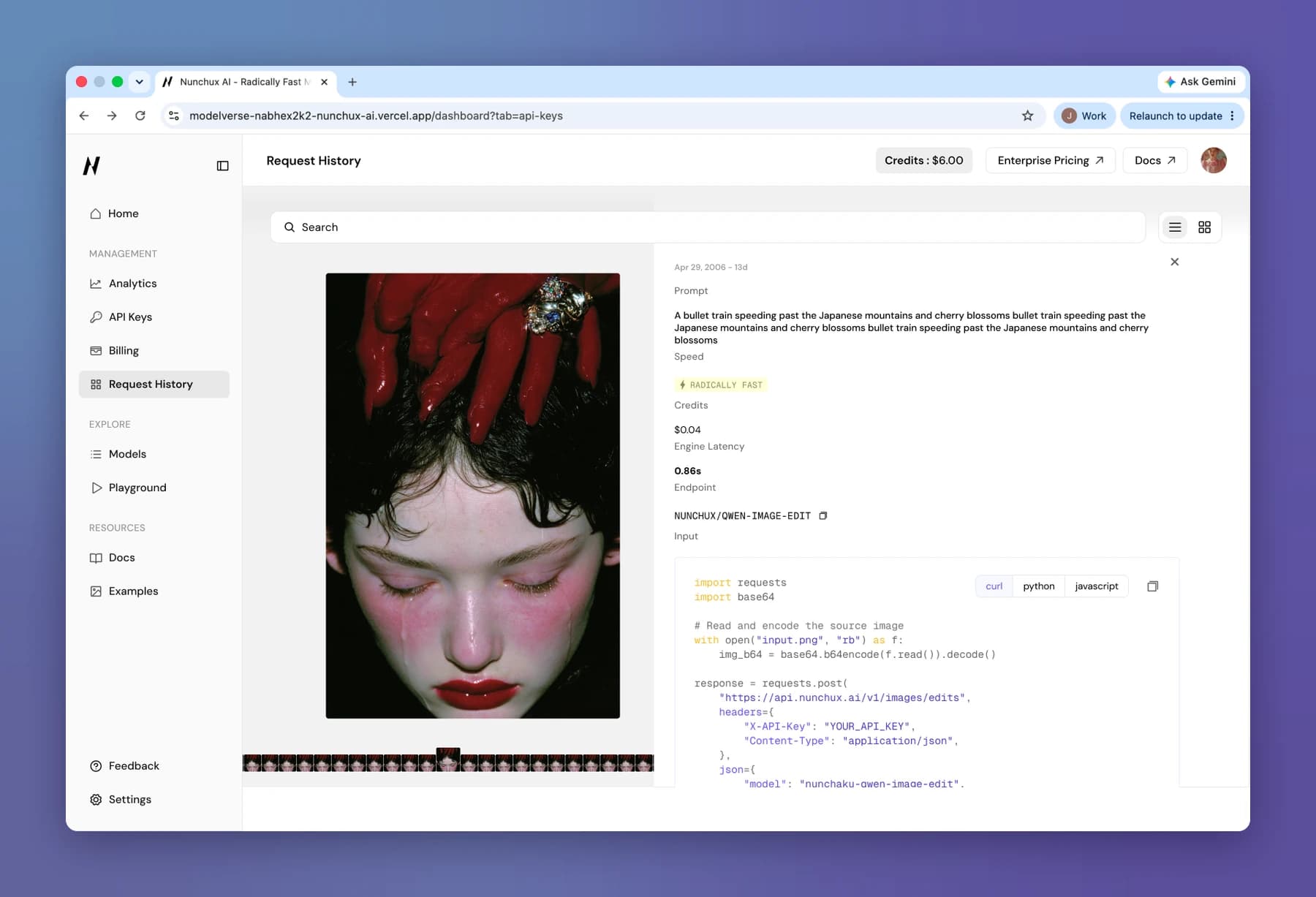1316x897 pixels.
Task: Go to API Keys section
Action: point(154,317)
